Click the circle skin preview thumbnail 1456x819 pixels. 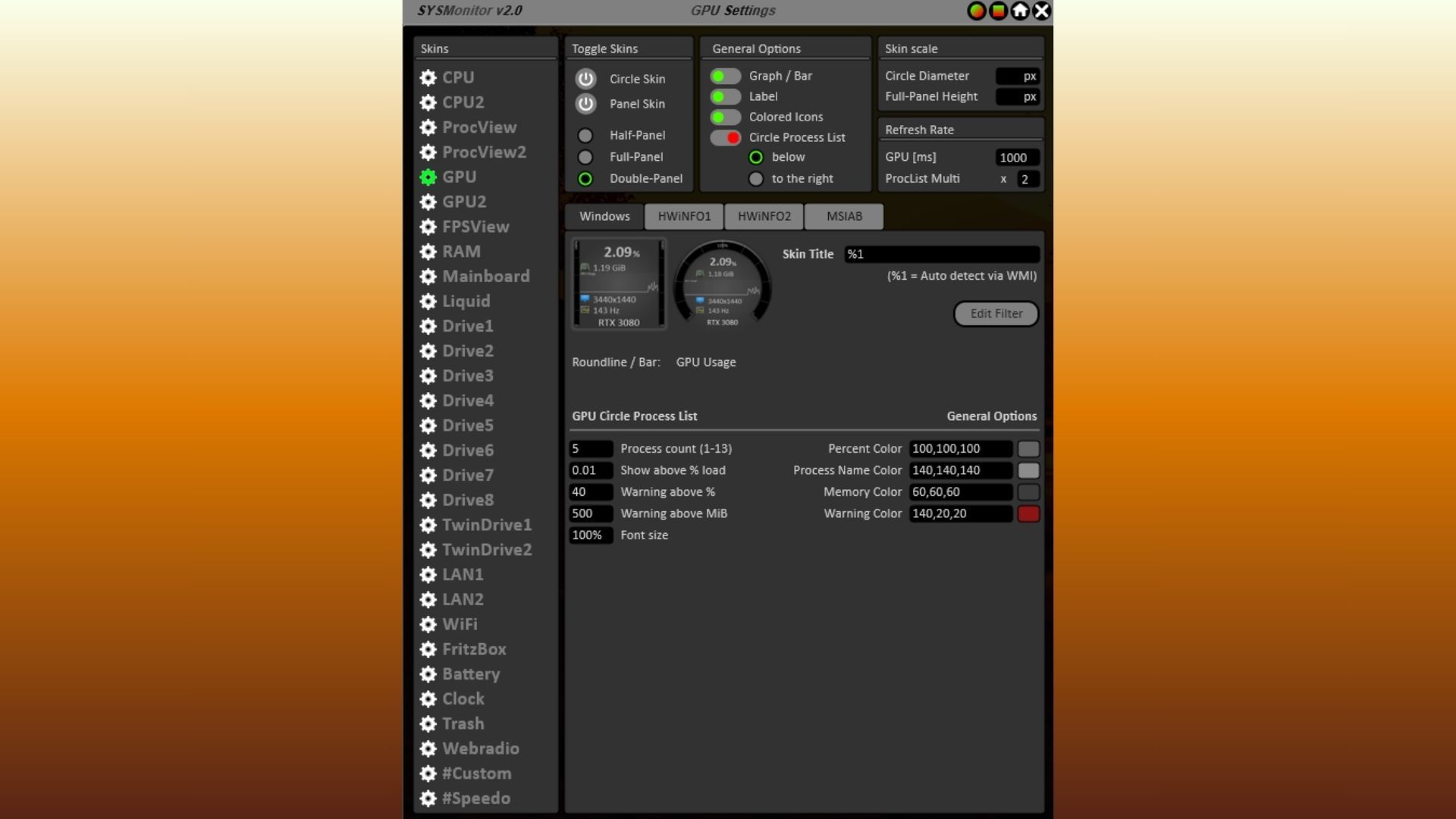(x=722, y=284)
